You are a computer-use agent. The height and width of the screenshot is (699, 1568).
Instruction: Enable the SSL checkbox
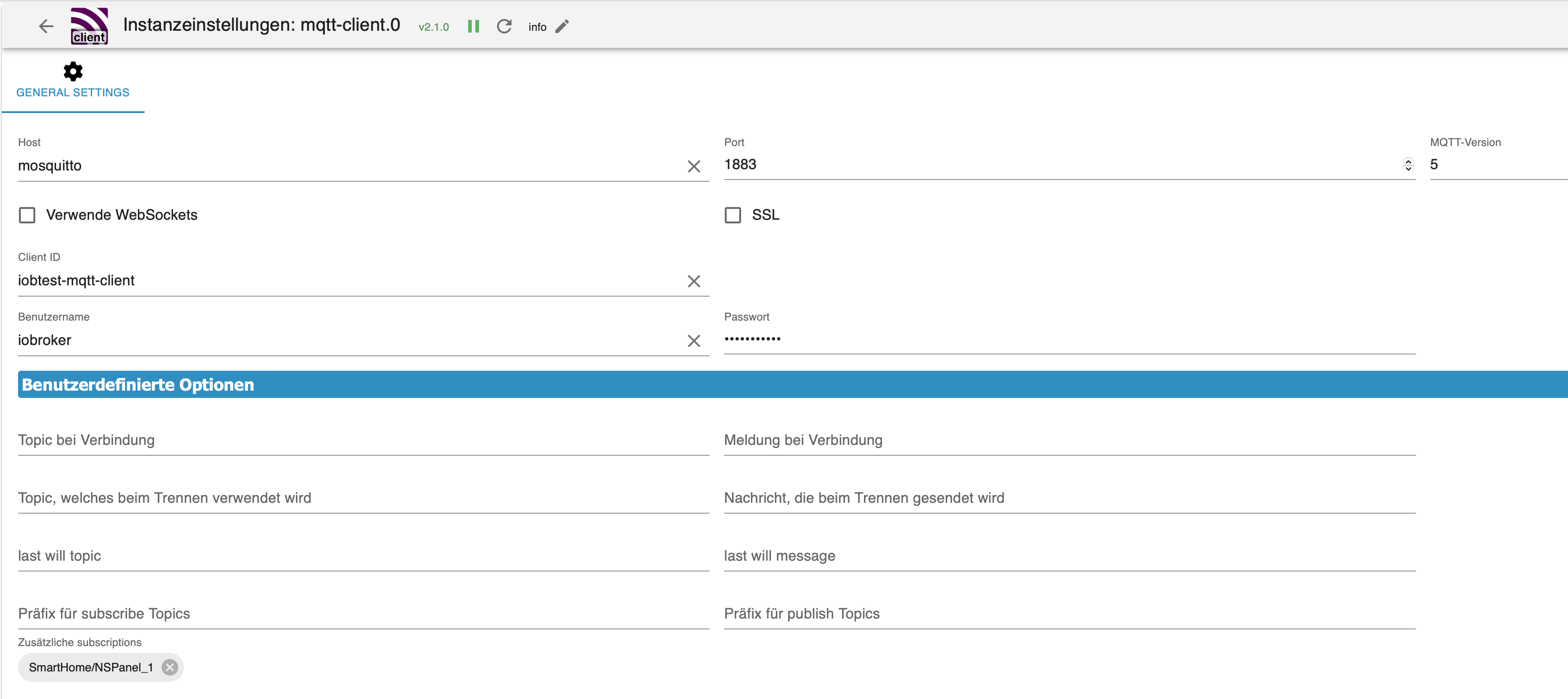tap(732, 215)
